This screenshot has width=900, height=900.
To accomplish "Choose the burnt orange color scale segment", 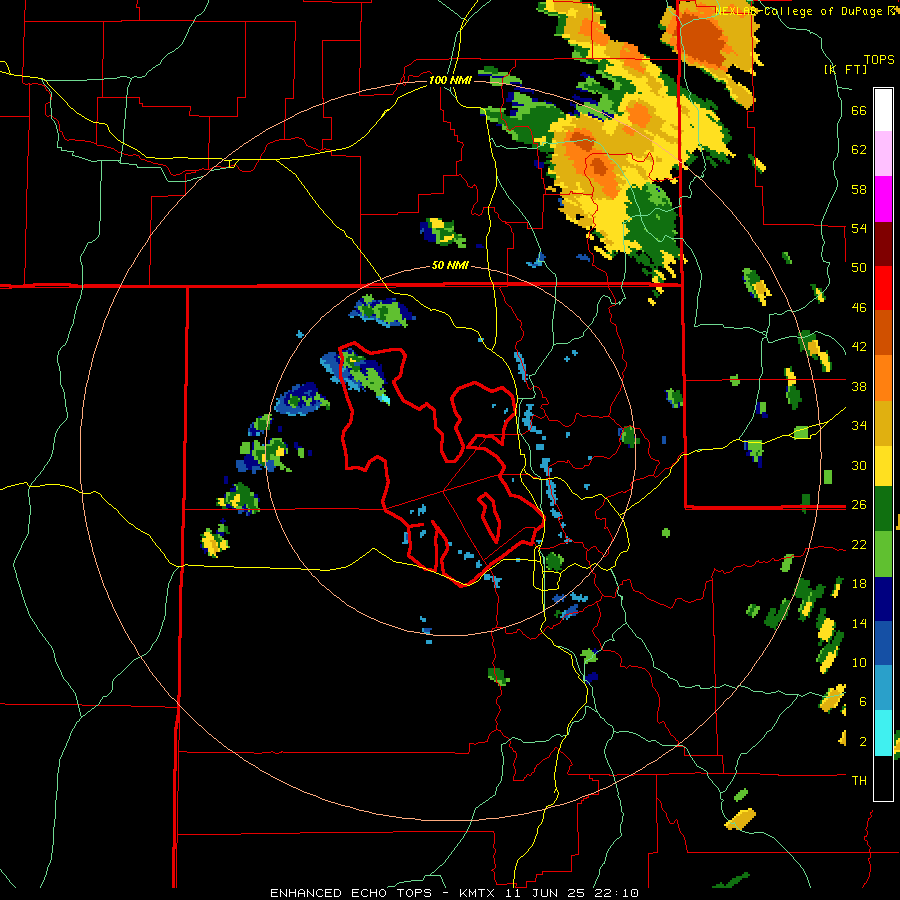I will tap(883, 332).
